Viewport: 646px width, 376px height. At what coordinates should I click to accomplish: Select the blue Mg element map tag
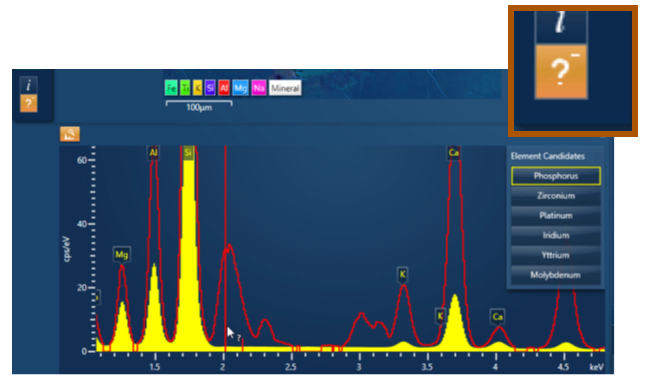[241, 88]
